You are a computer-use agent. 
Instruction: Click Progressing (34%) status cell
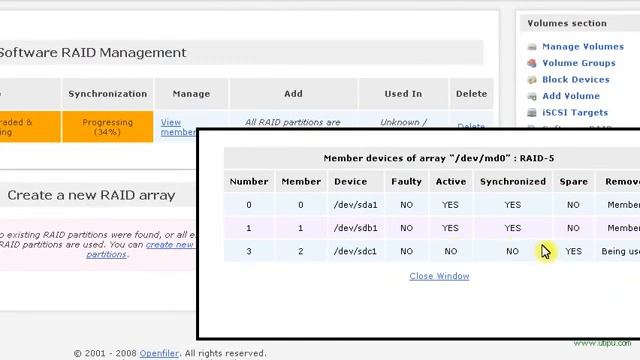click(x=108, y=127)
